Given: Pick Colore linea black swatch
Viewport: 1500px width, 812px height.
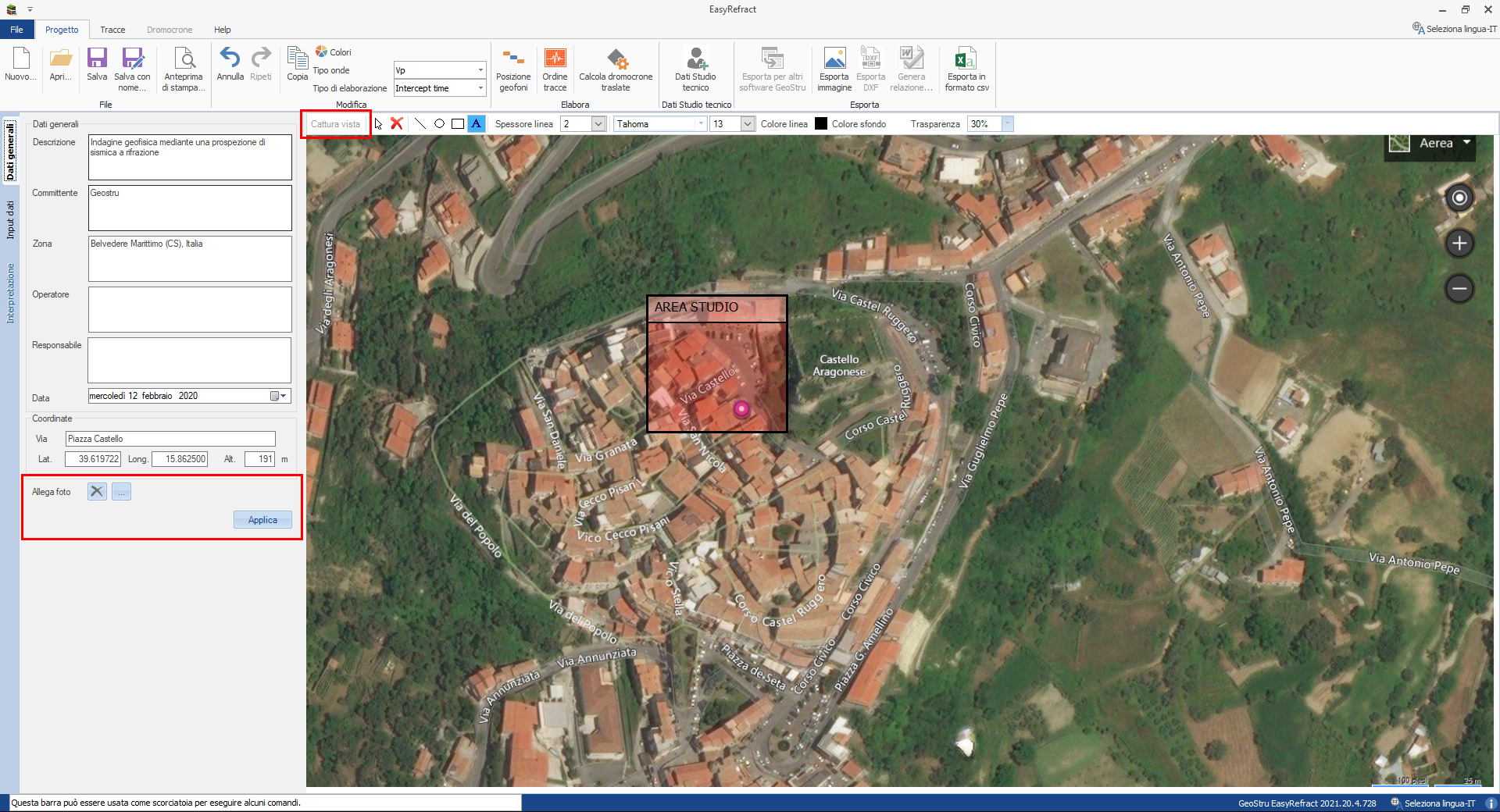Looking at the screenshot, I should pos(821,123).
